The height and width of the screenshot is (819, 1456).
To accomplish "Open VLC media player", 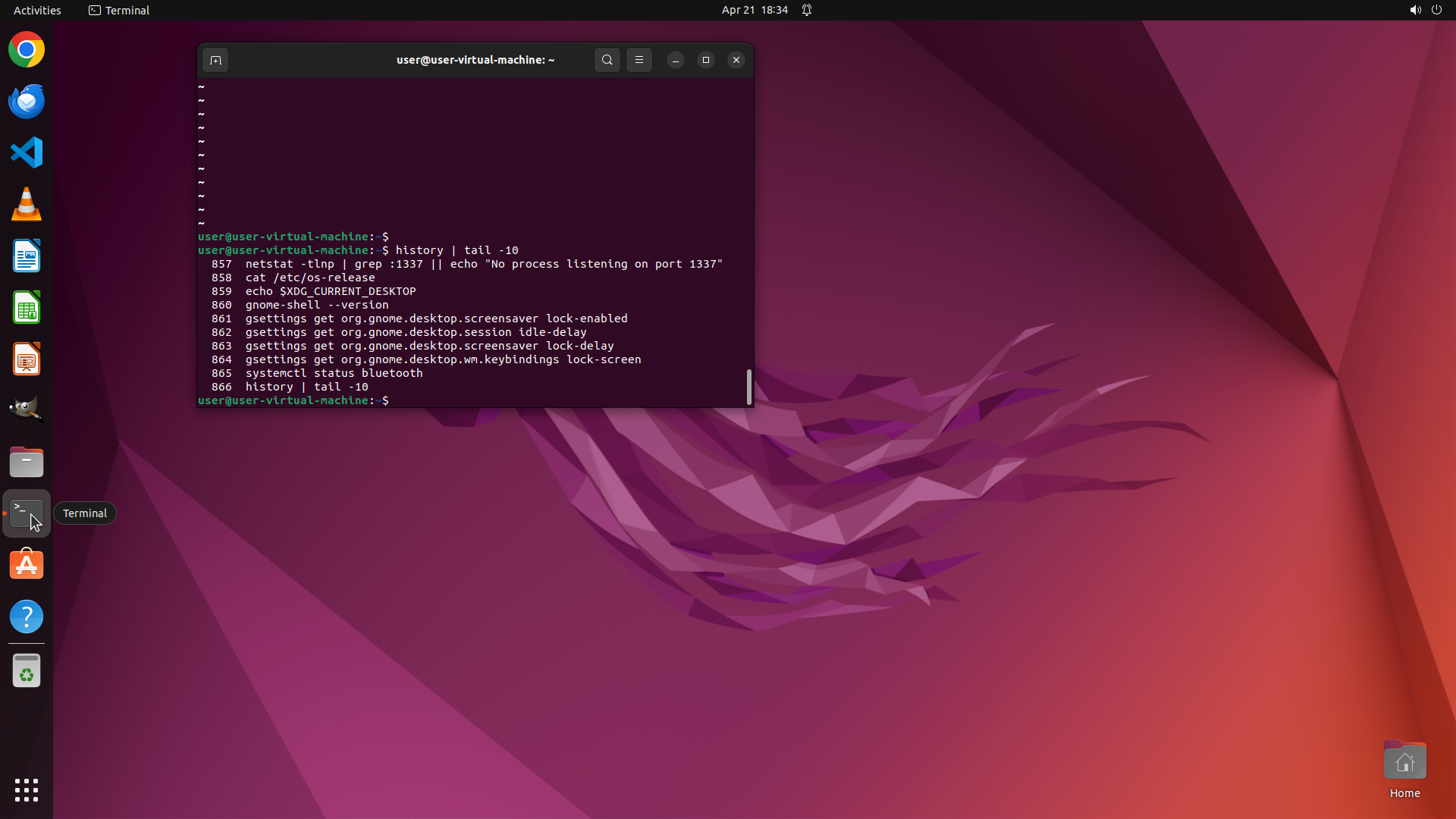I will pyautogui.click(x=27, y=205).
